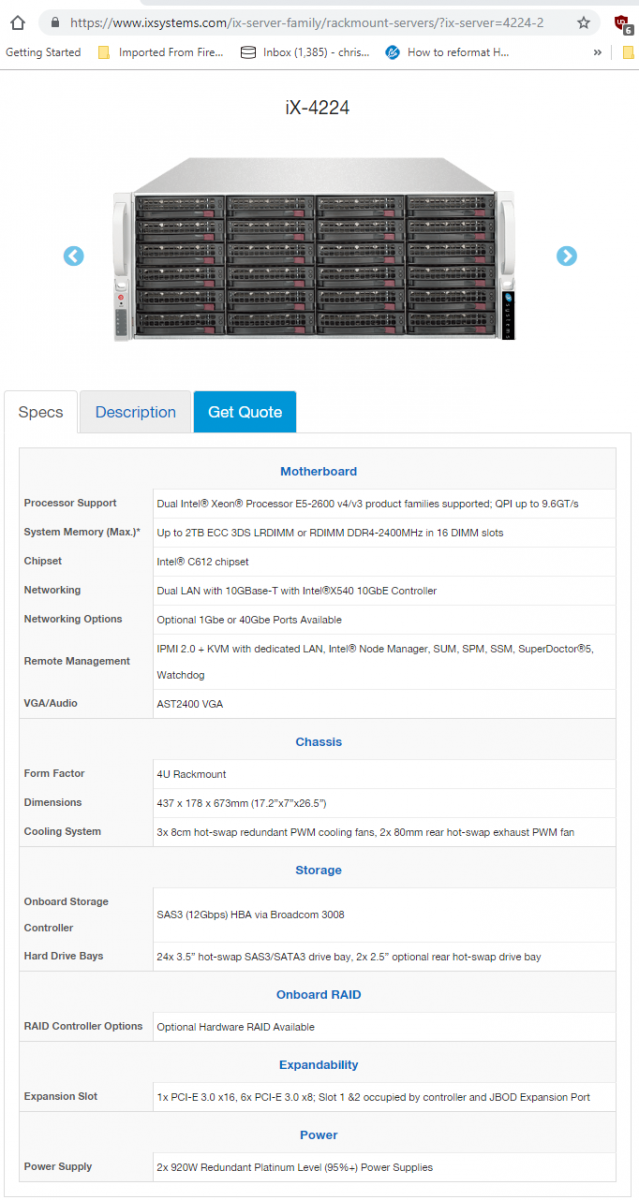Click the 4U Rackmount value
This screenshot has width=639, height=1200.
[191, 774]
